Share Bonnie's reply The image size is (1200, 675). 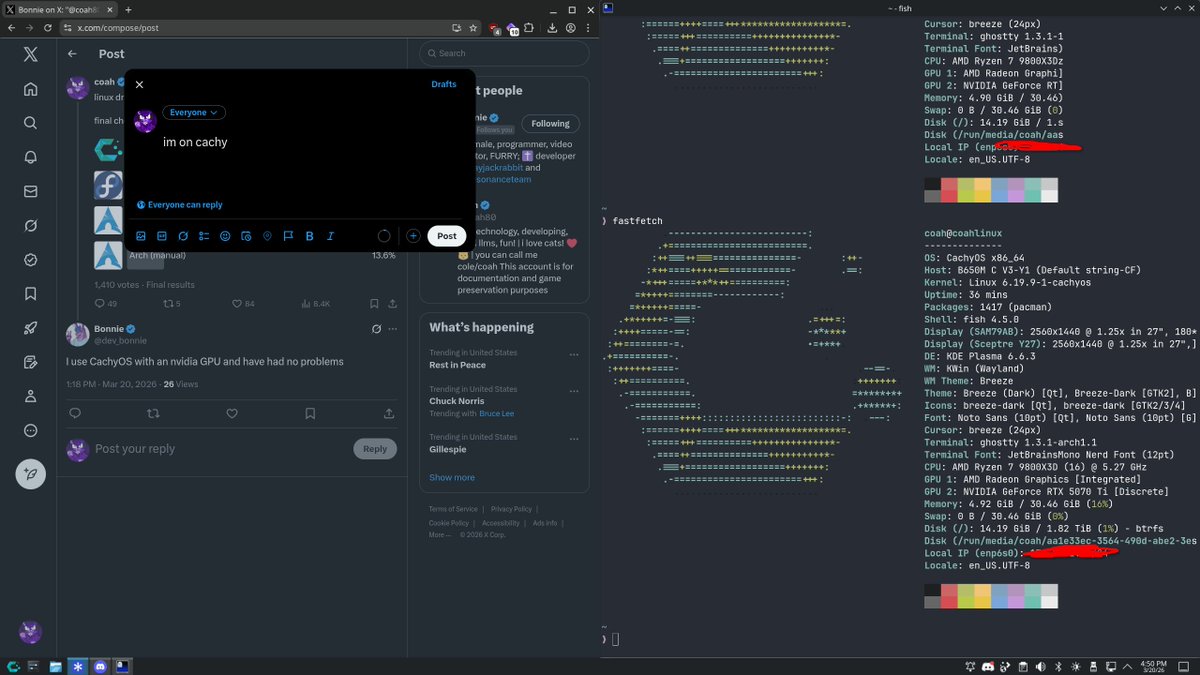(389, 414)
